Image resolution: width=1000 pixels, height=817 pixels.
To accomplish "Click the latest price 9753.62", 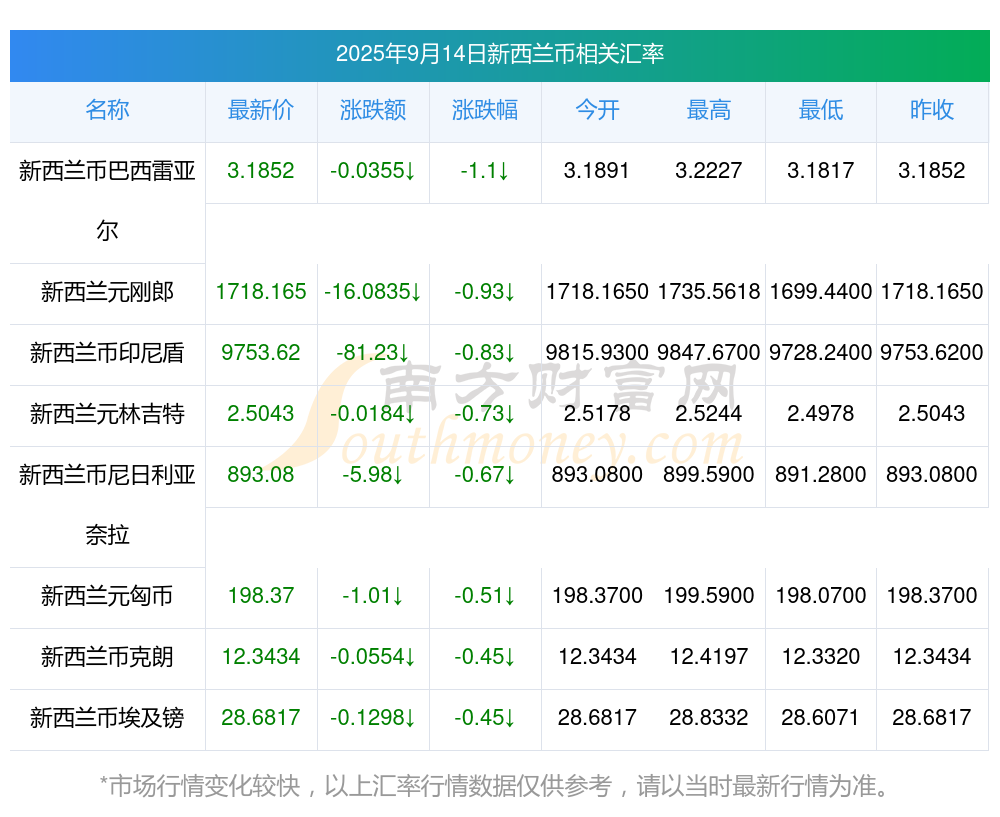I will click(x=261, y=352).
